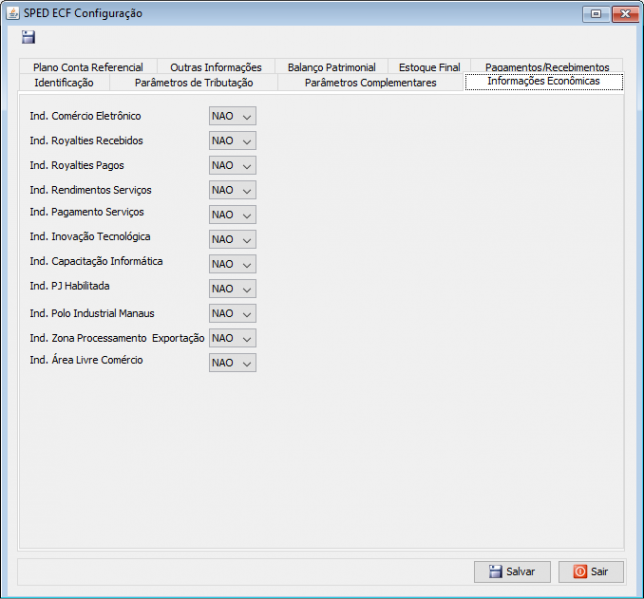Screen dimensions: 644x599
Task: Expand the Ind. Rendimentos Serviços dropdown
Action: click(x=232, y=190)
